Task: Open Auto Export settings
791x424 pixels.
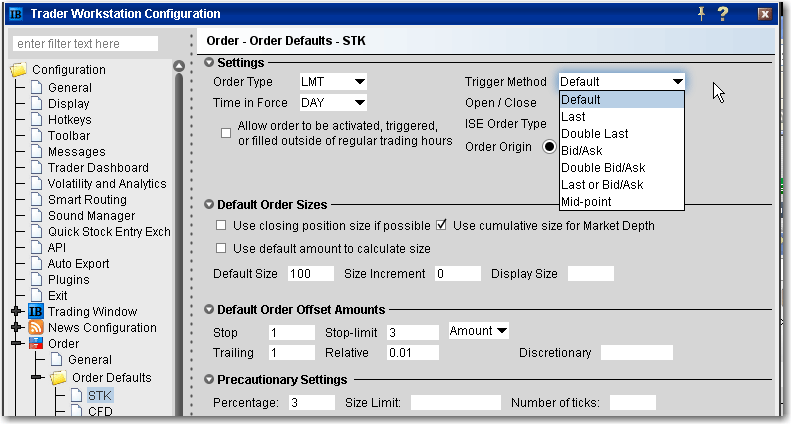Action: coord(78,263)
